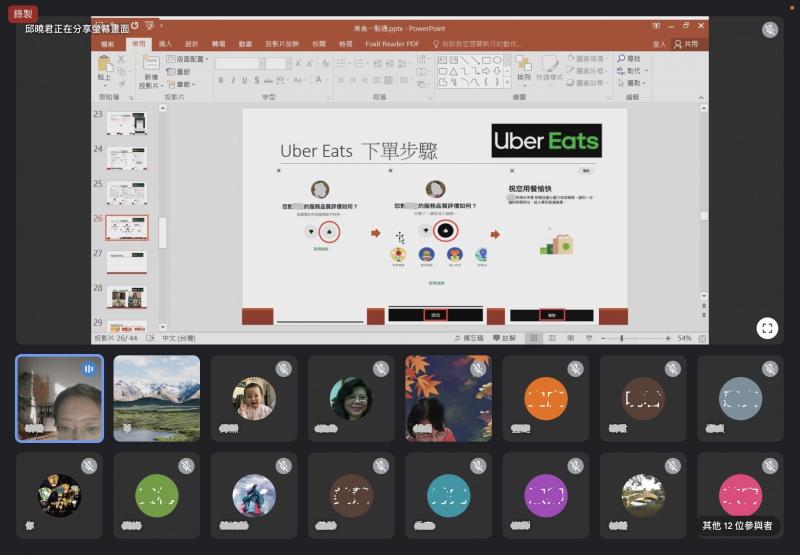This screenshot has width=800, height=555.
Task: Click 投影片 26/44 slide counter
Action: tap(116, 338)
